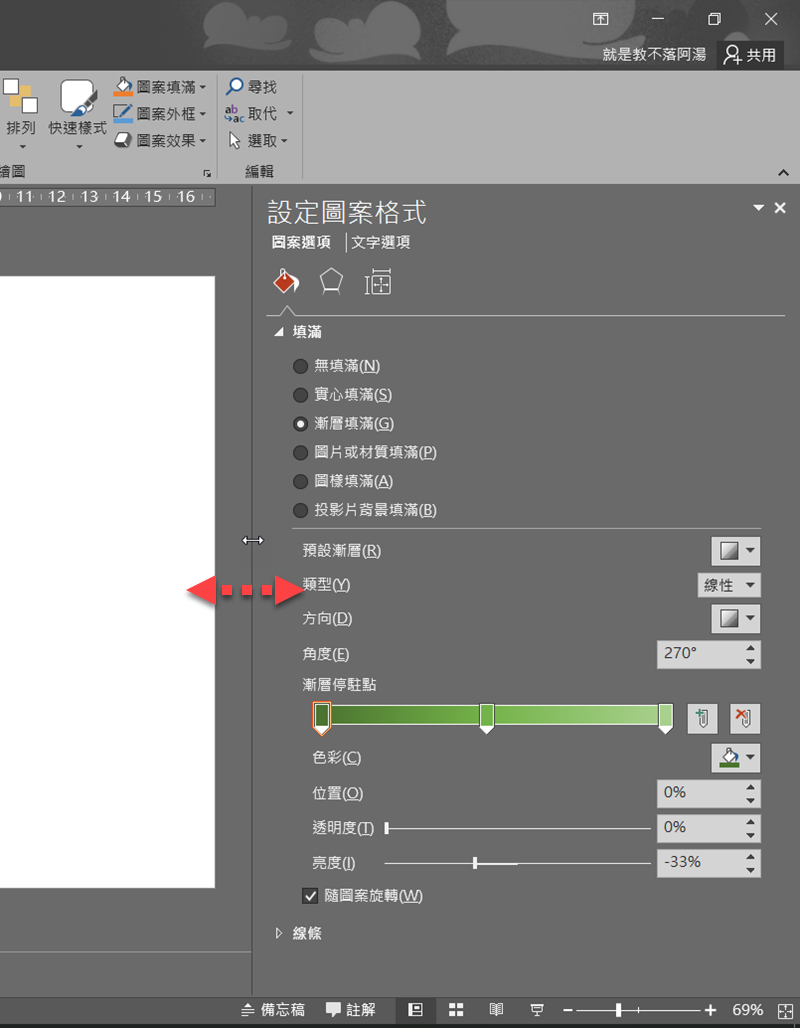Decrease 位置 position with down spinner
The height and width of the screenshot is (1028, 800).
click(751, 801)
